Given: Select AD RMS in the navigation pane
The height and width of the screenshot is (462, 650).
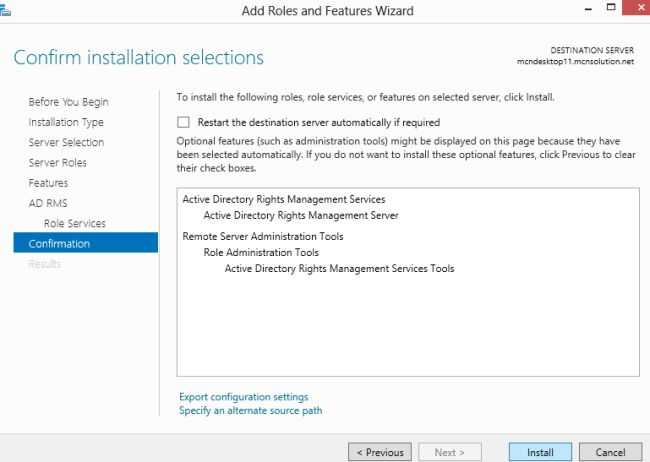Looking at the screenshot, I should click(47, 203).
